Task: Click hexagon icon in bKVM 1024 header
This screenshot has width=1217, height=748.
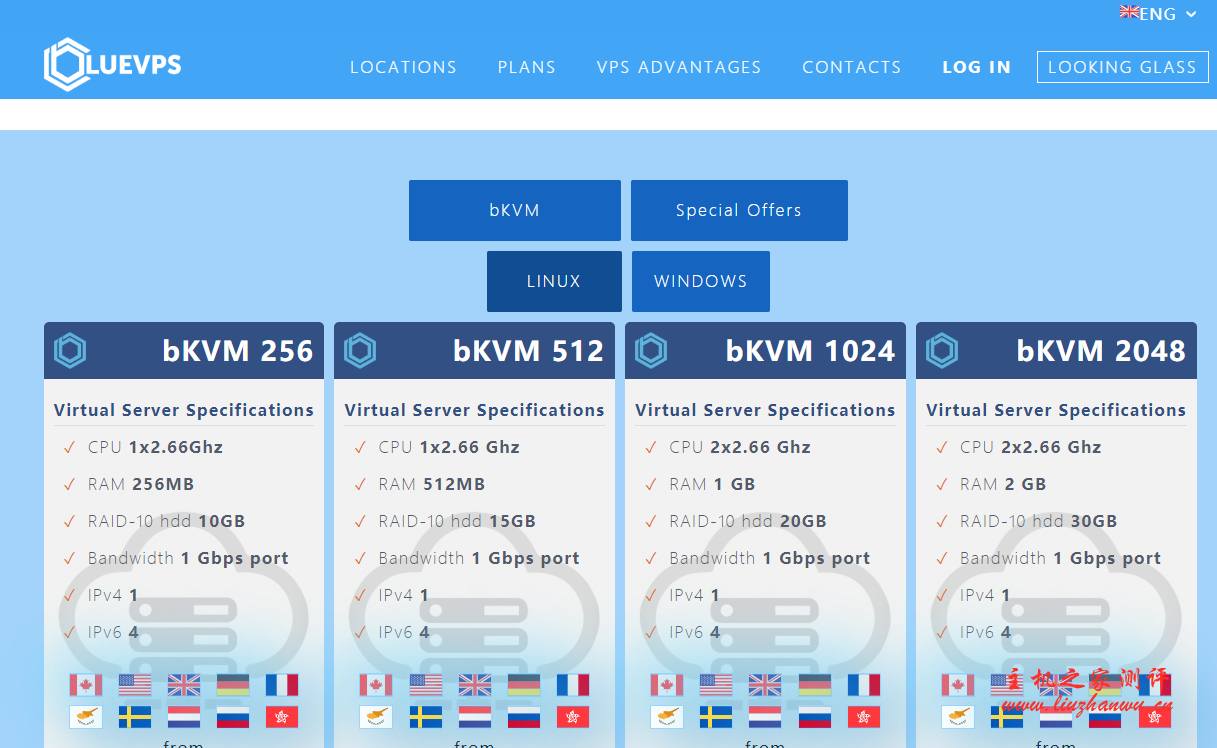Action: [x=651, y=351]
